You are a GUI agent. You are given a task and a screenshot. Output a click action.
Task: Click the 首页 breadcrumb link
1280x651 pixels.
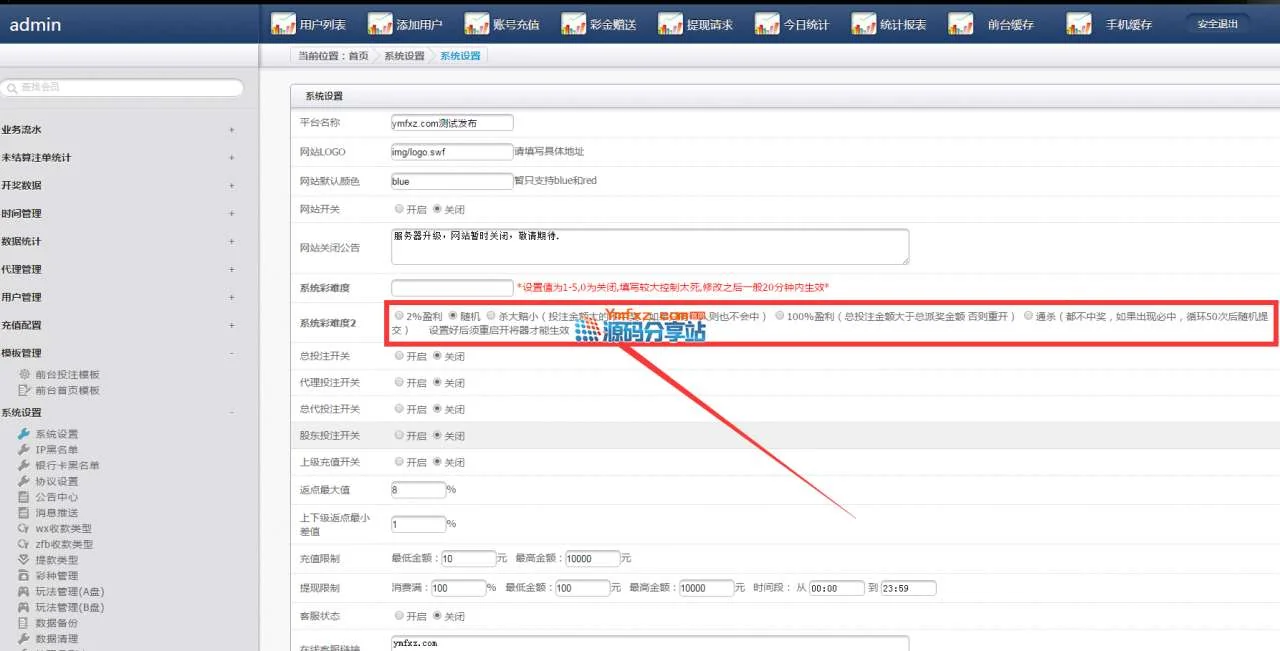coord(358,56)
